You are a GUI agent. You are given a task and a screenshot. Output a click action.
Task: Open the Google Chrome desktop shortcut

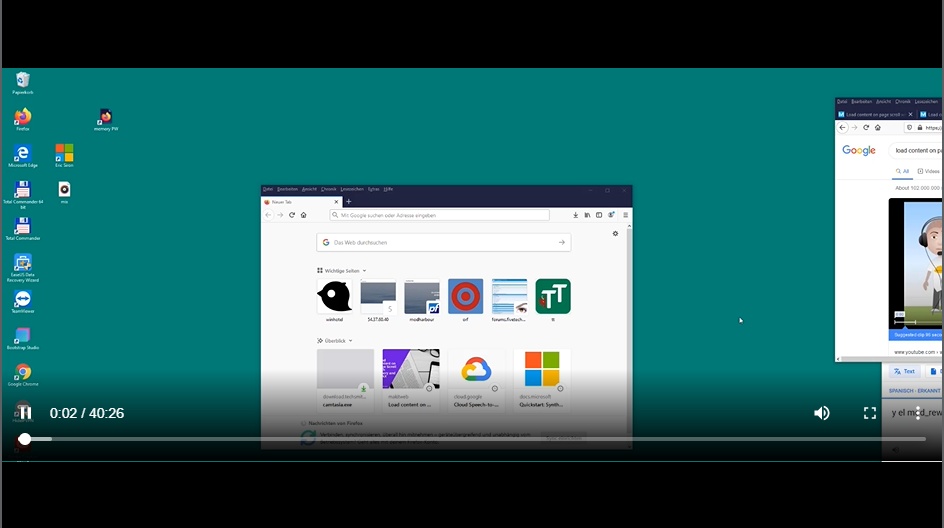(x=23, y=374)
